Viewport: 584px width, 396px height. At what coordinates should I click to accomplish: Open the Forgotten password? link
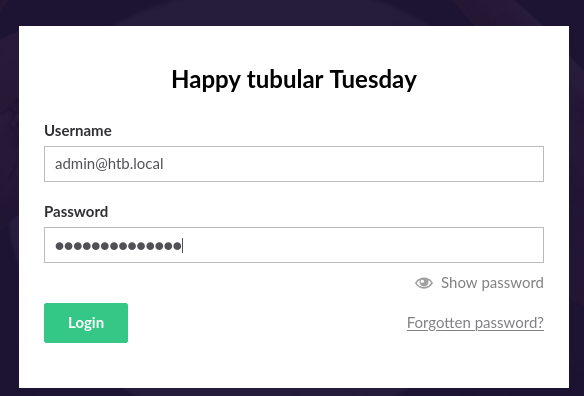(x=475, y=323)
